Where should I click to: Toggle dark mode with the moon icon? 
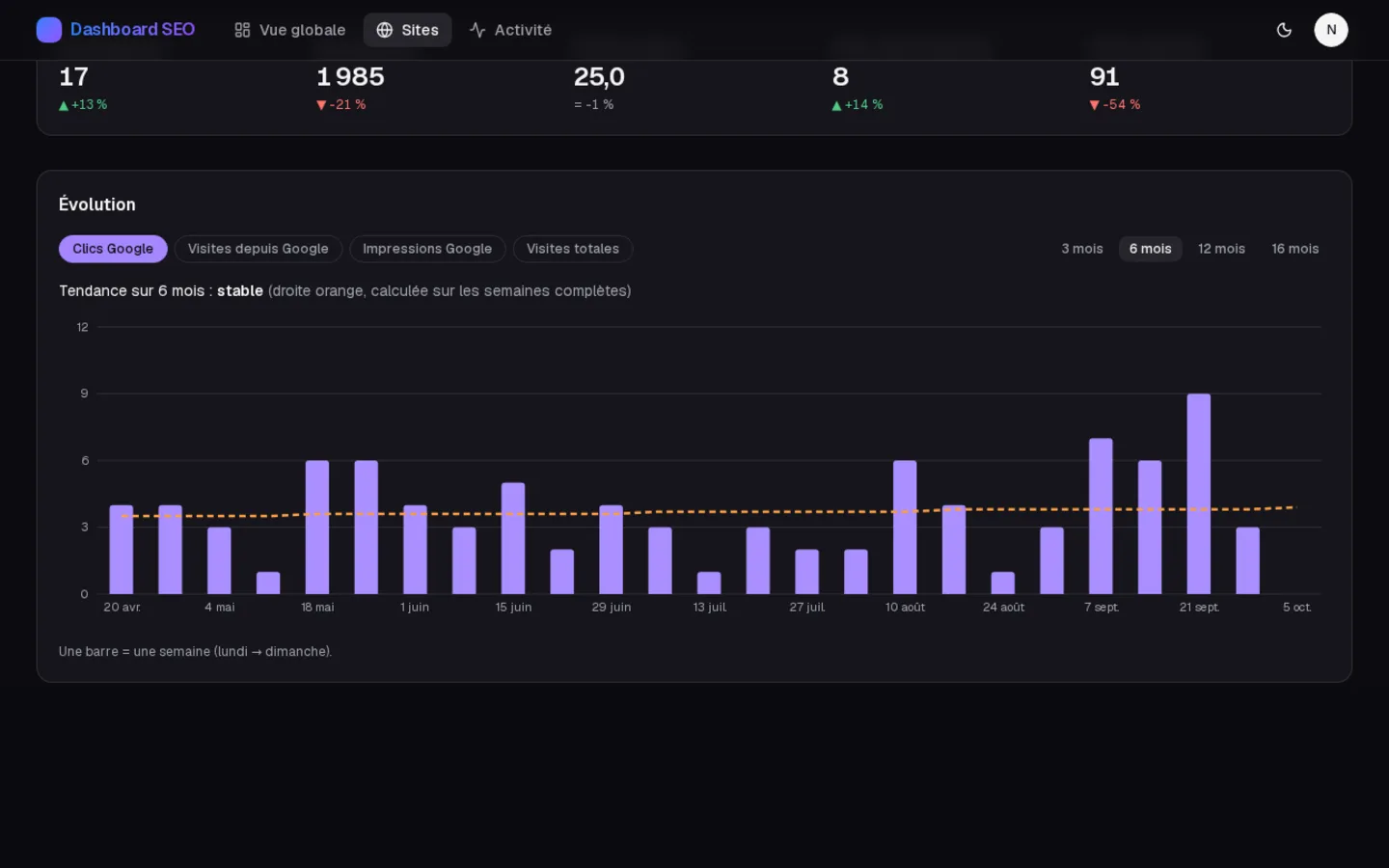[x=1284, y=30]
